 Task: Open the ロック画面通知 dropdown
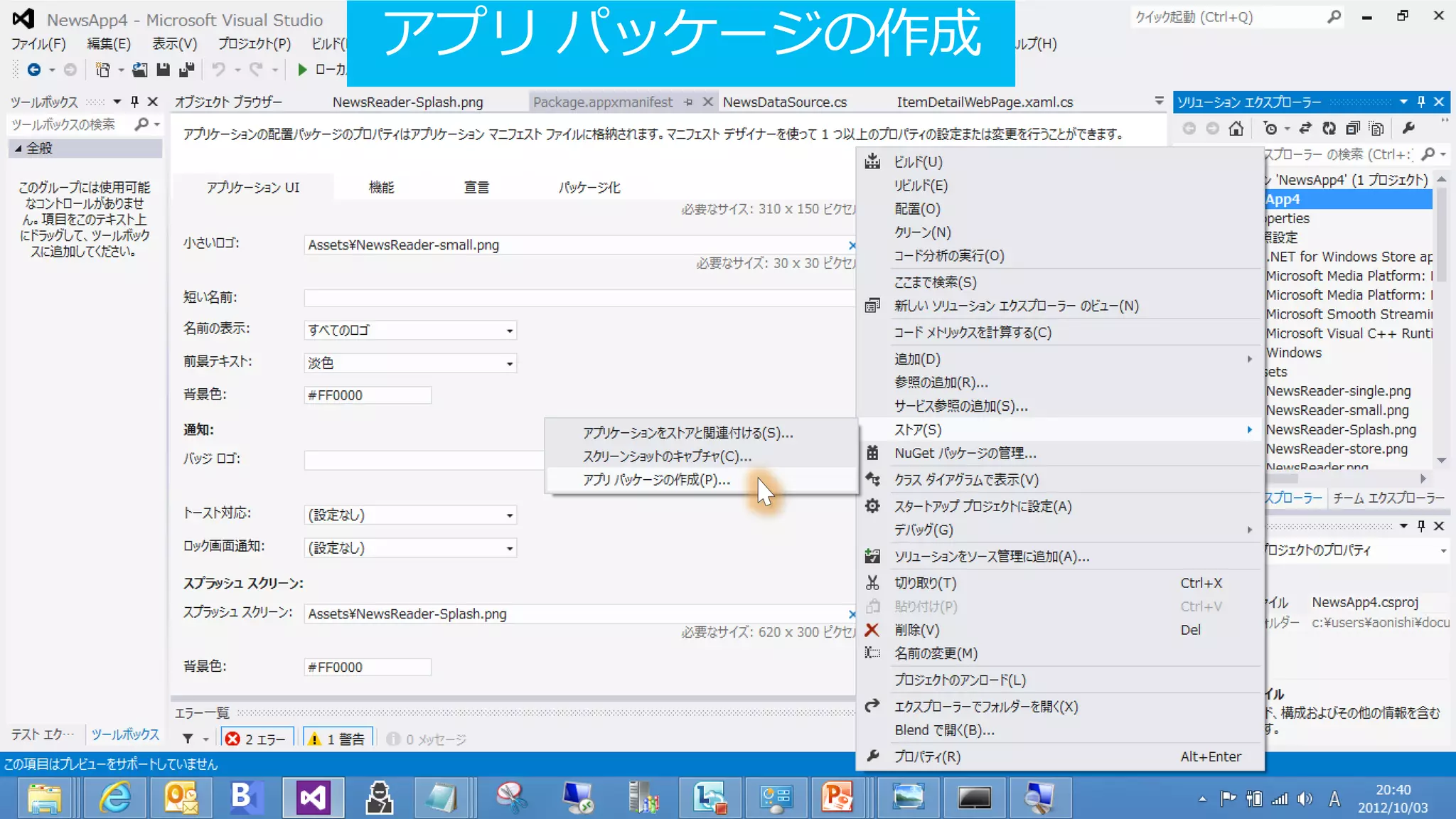pyautogui.click(x=509, y=548)
